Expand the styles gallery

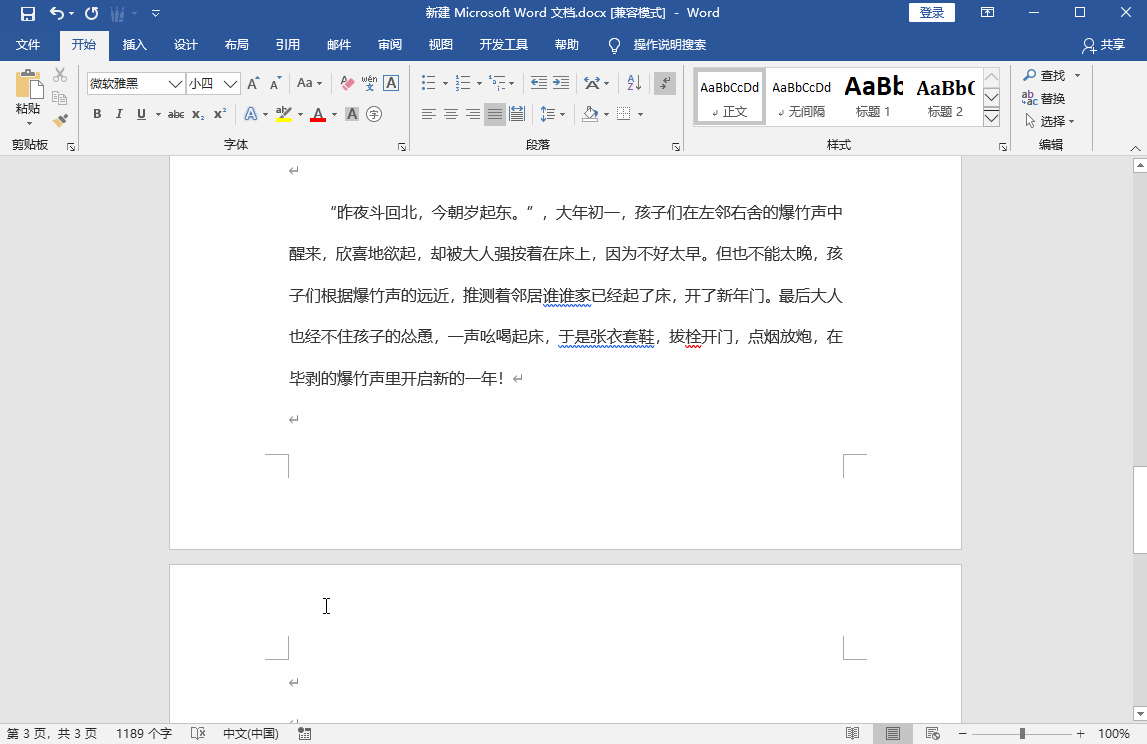tap(991, 119)
